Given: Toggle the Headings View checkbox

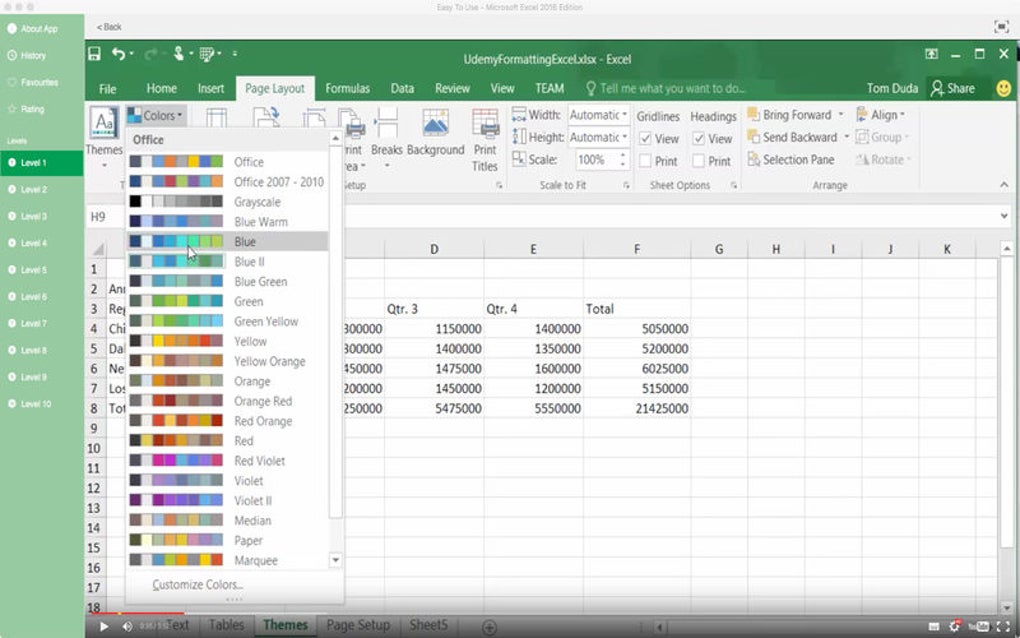Looking at the screenshot, I should click(x=699, y=139).
